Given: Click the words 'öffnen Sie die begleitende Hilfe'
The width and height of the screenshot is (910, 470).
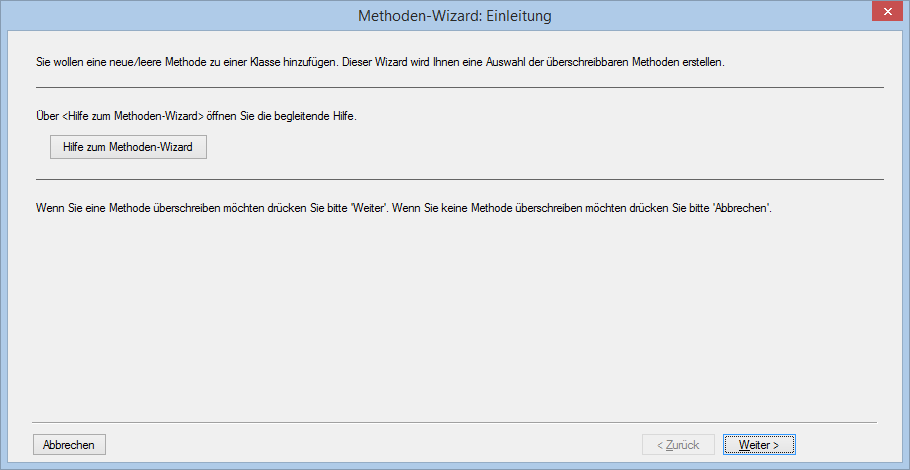Looking at the screenshot, I should pos(282,116).
